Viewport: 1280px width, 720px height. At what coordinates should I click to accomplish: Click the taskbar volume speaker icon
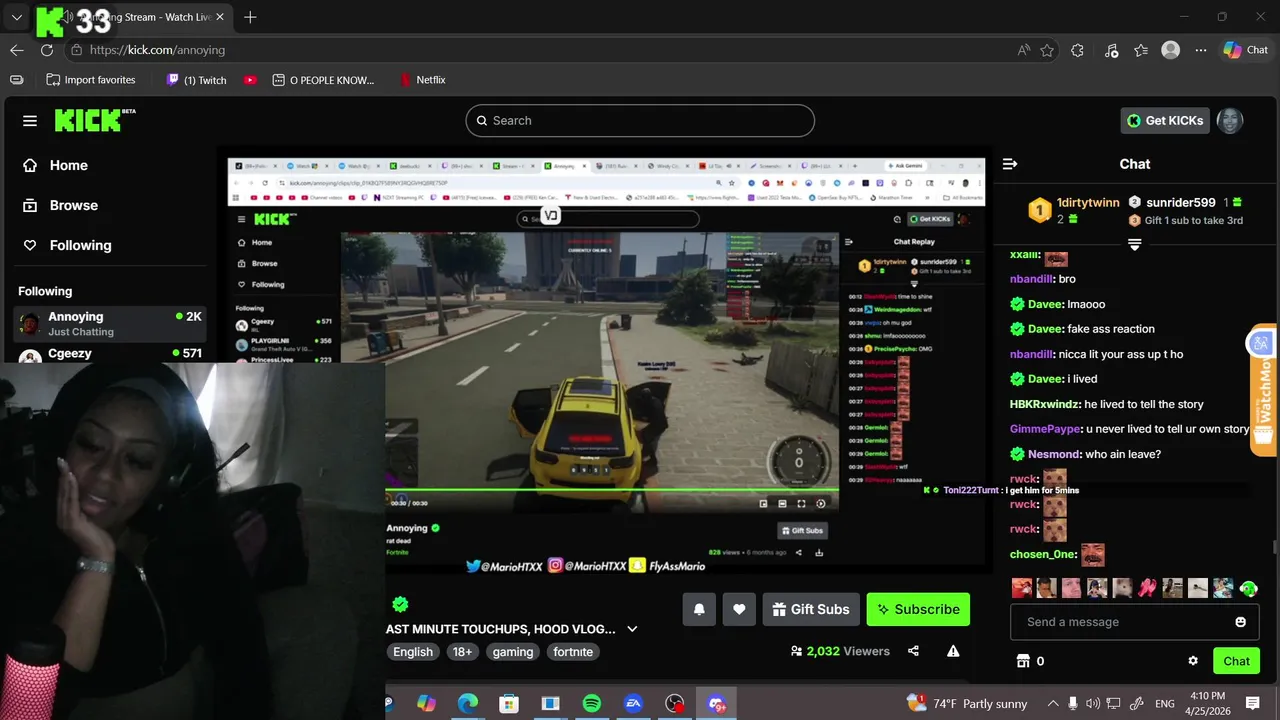pyautogui.click(x=1092, y=704)
